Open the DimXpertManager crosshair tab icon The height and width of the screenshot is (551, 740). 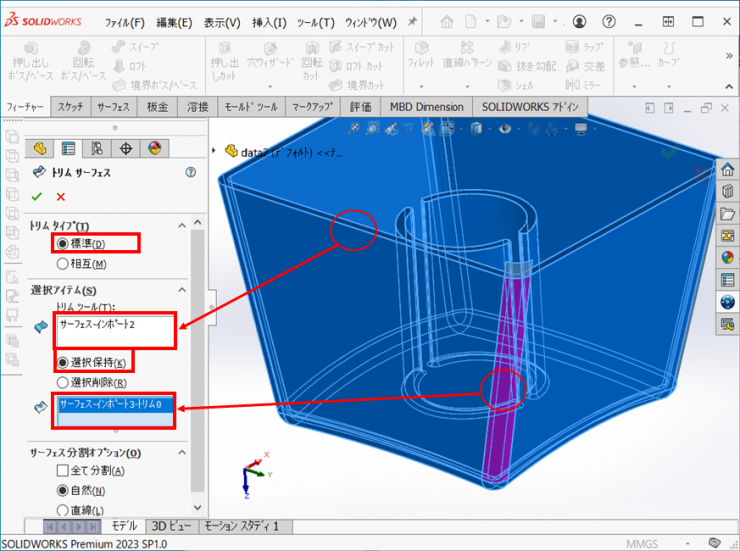tap(126, 149)
